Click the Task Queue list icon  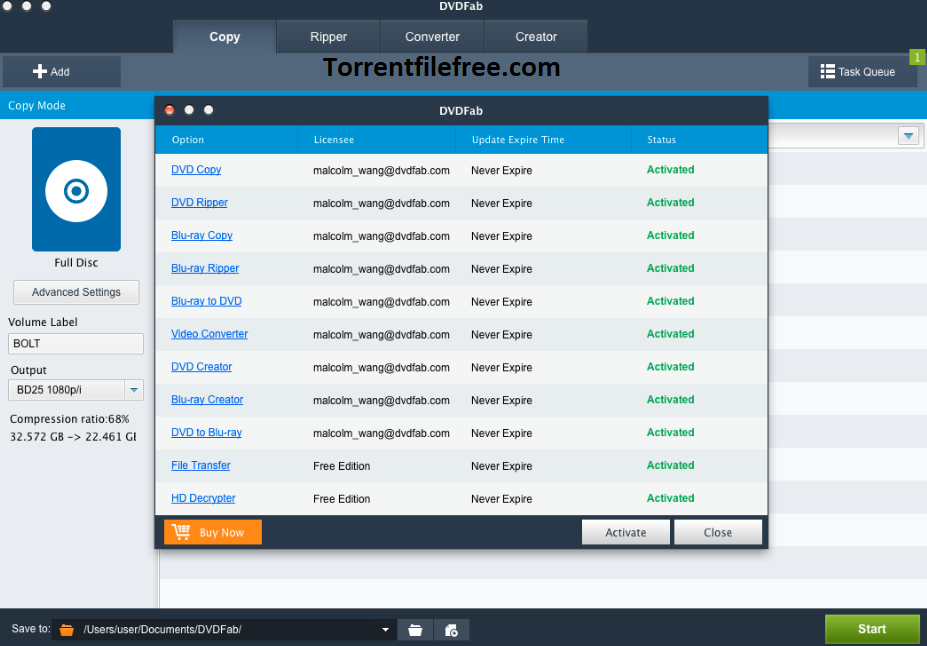coord(827,72)
